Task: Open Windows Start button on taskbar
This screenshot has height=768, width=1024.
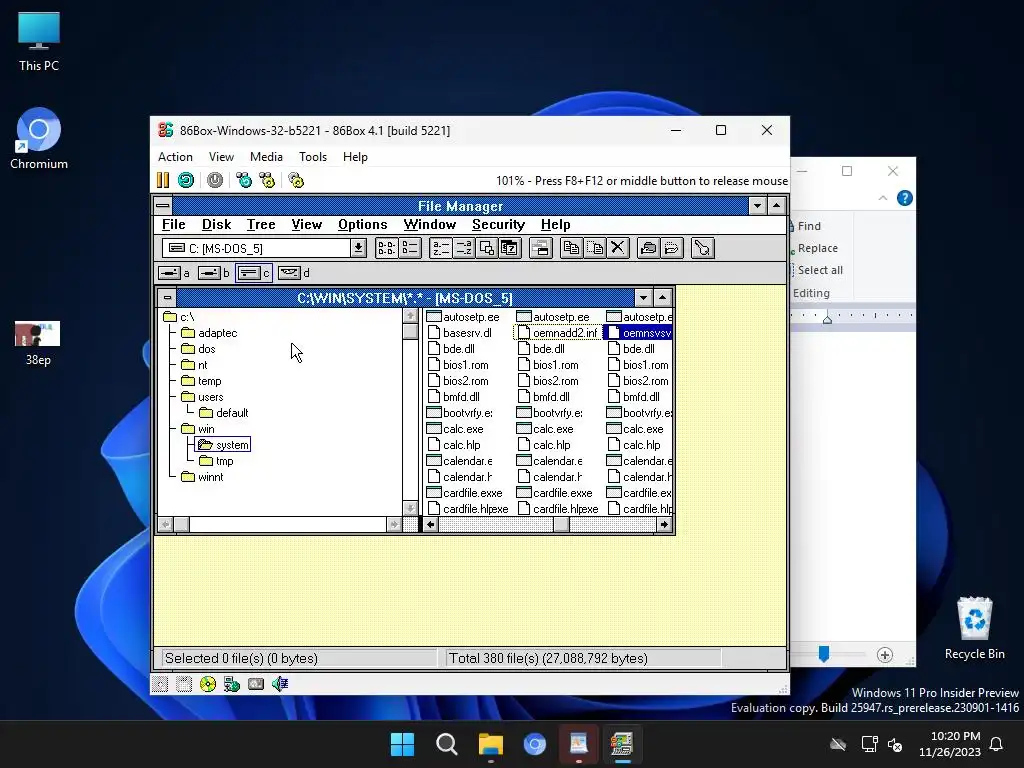Action: (402, 744)
